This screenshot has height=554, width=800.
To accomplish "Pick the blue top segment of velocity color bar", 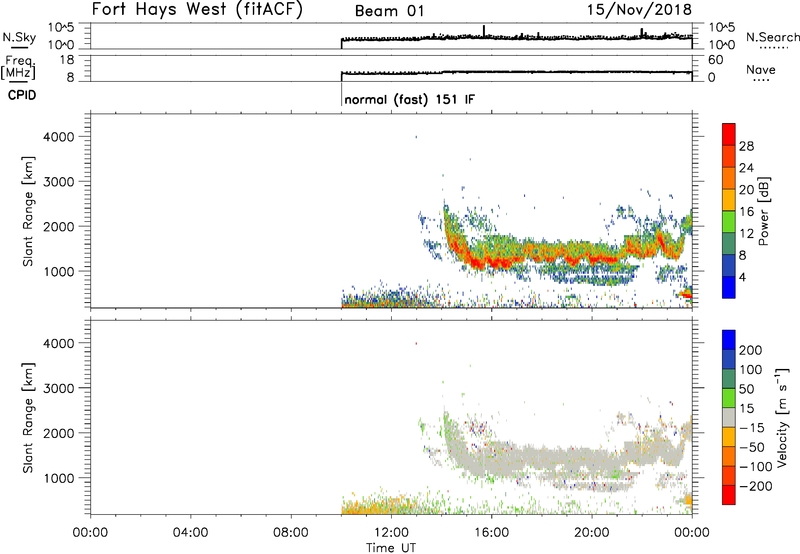I will coord(729,340).
